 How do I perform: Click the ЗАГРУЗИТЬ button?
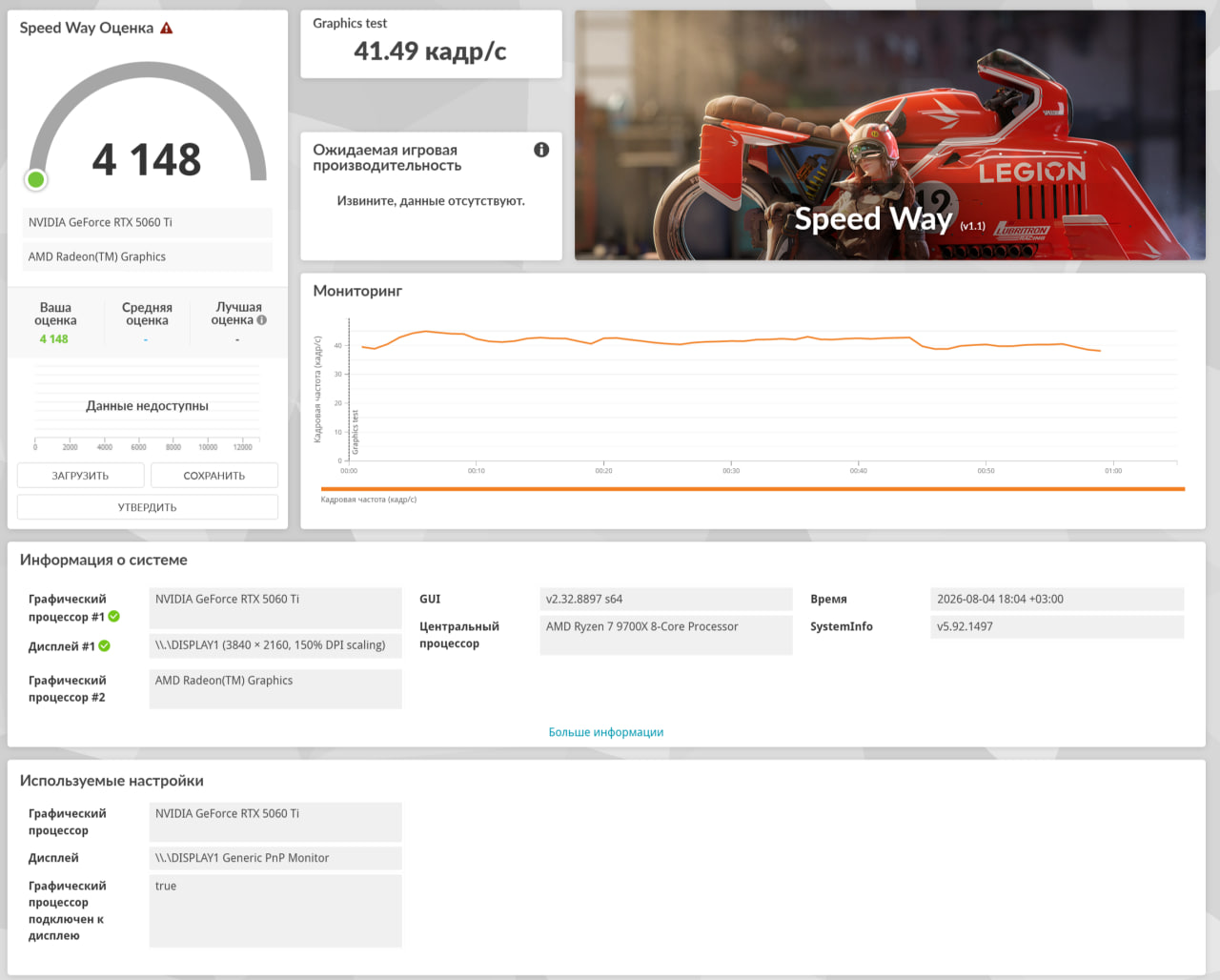tap(80, 476)
